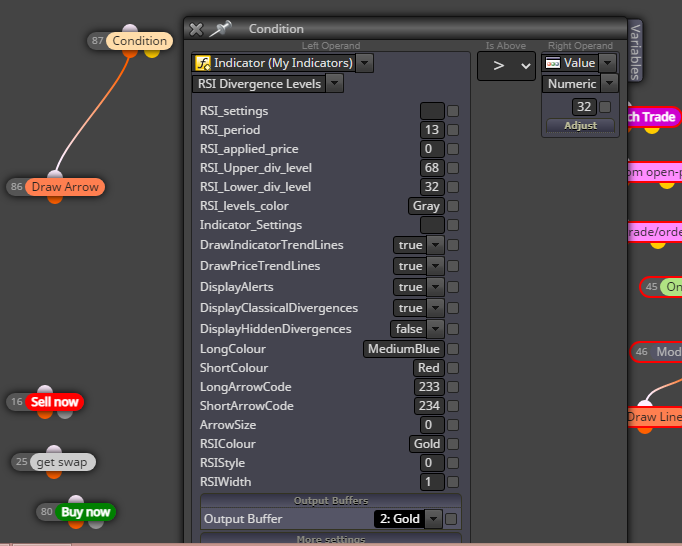Open DisplayHiddenDivergences false dropdown

click(435, 329)
